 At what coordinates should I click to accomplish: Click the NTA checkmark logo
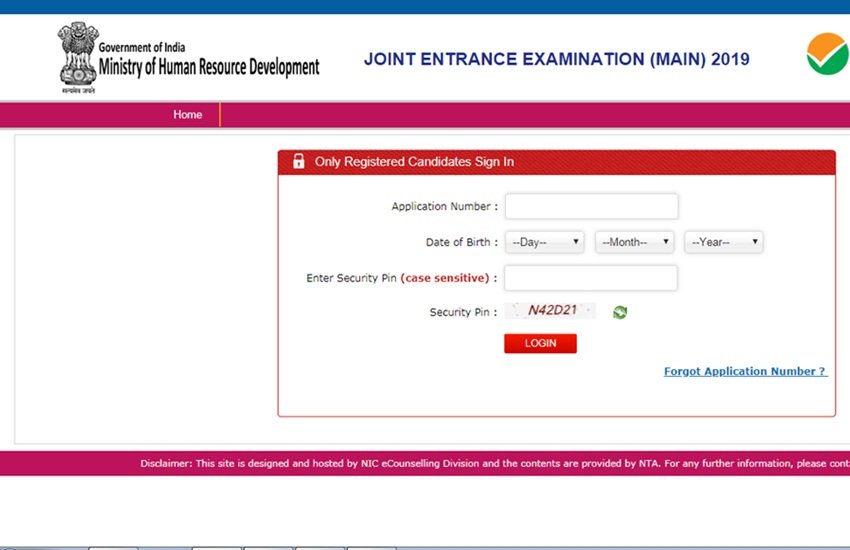point(826,53)
